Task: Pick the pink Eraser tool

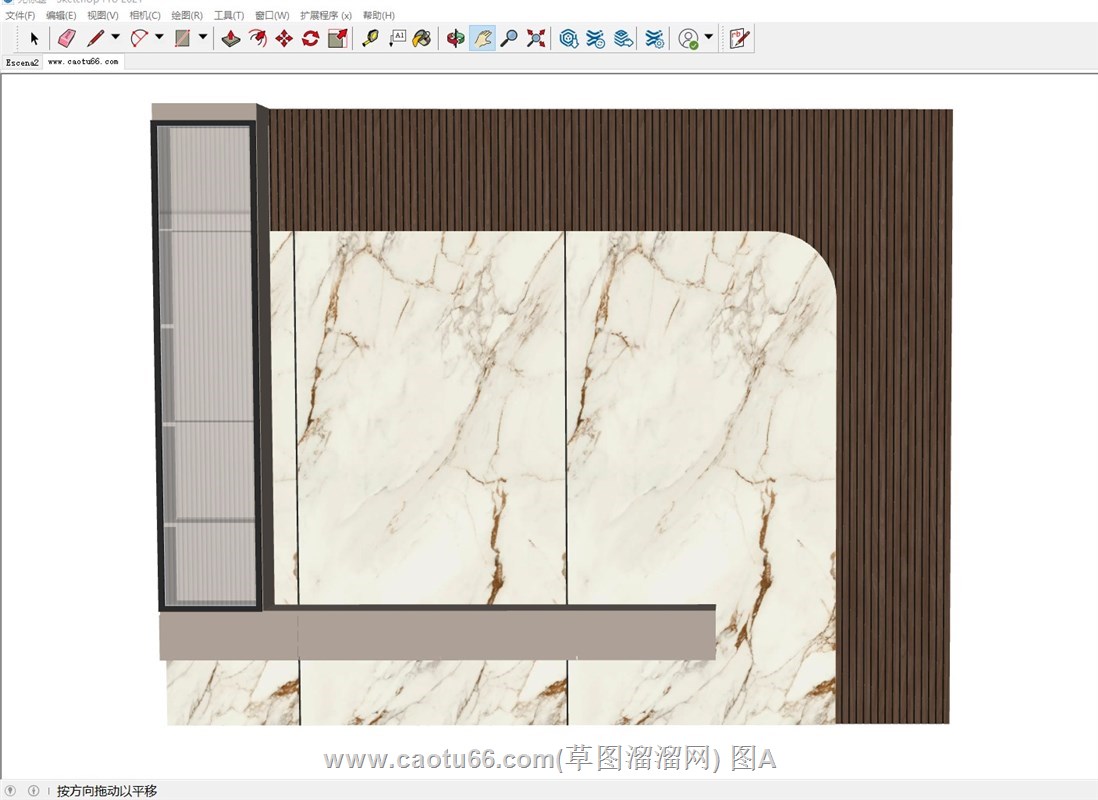Action: [67, 39]
